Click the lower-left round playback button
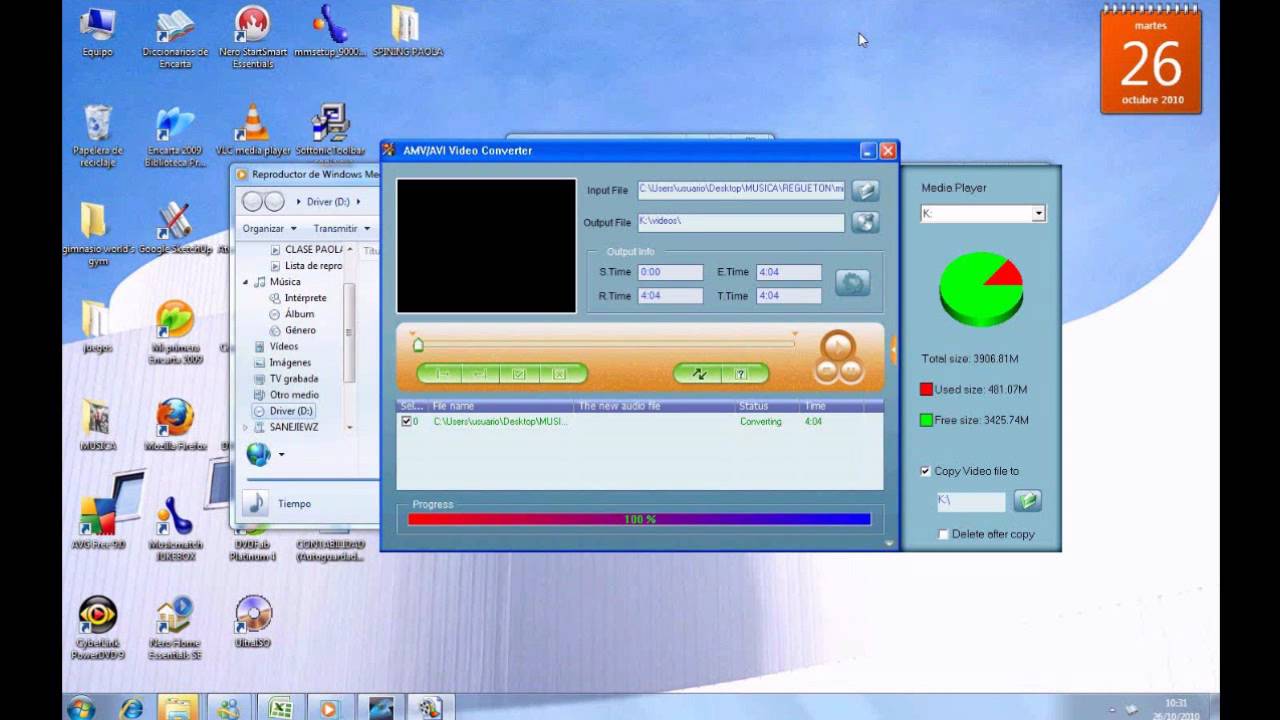The image size is (1280, 720). (826, 370)
